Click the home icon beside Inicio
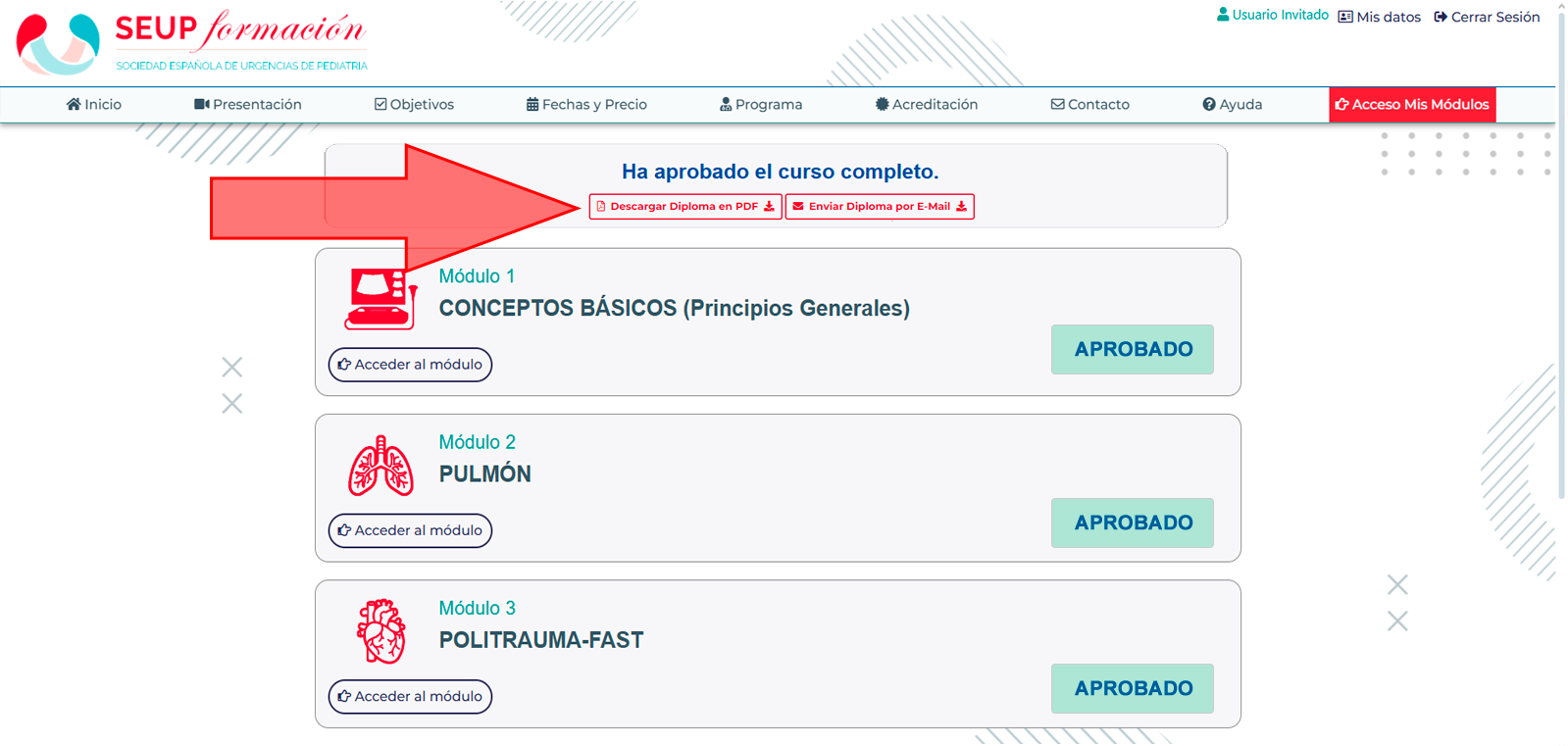1568x746 pixels. point(74,104)
